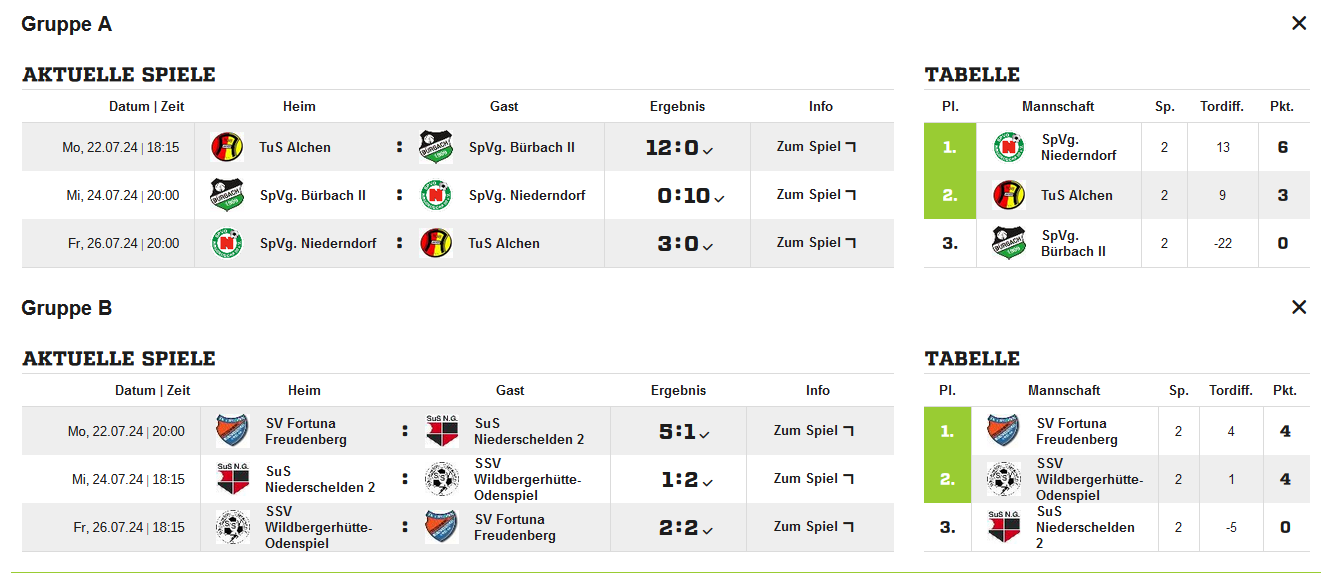Viewport: 1330px width, 582px height.
Task: Click SV Fortuna Freudenberg crest in Gruppe B table
Action: click(x=1003, y=431)
